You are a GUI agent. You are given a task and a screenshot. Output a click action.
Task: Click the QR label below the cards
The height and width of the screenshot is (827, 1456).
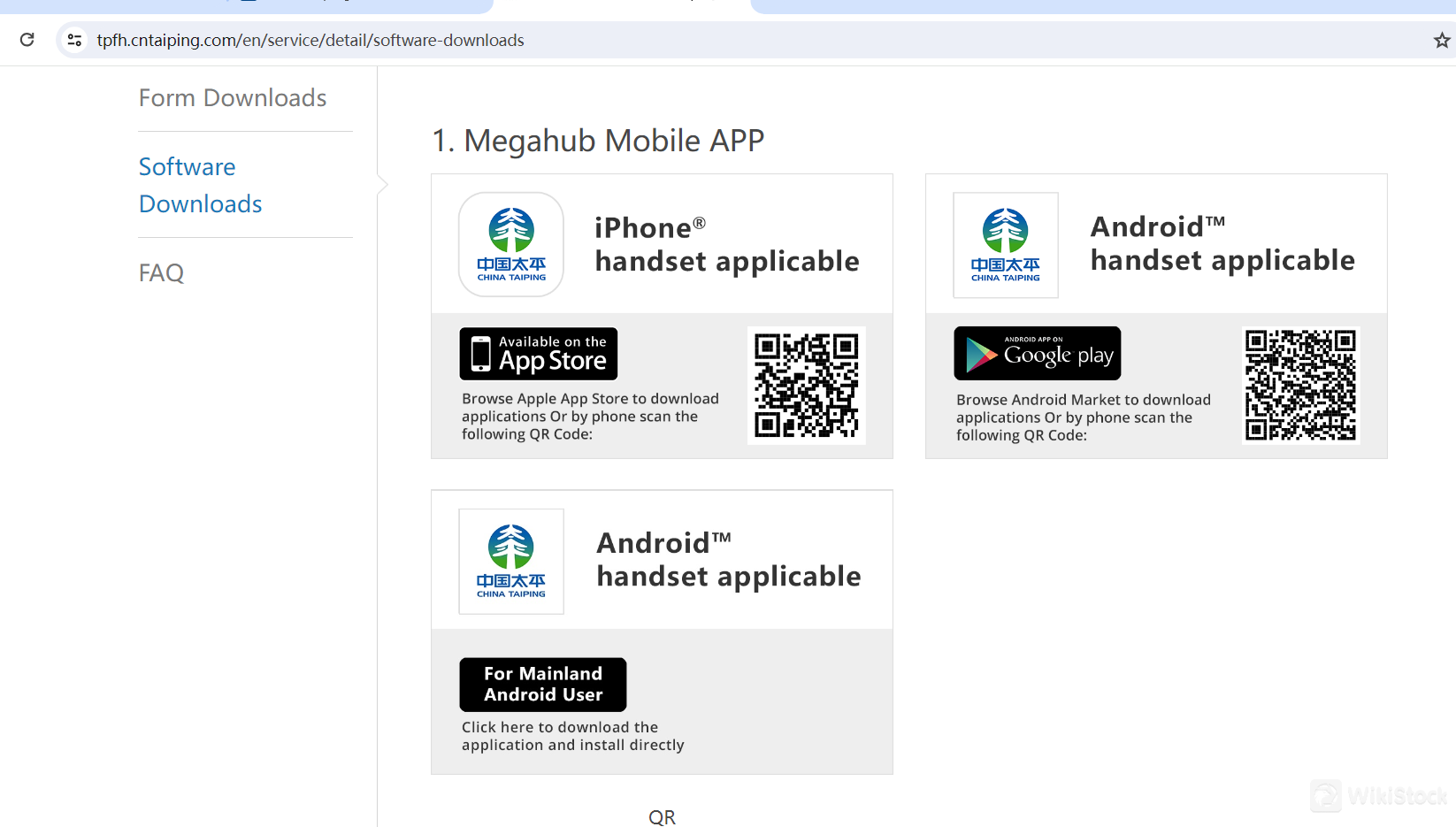click(x=662, y=817)
